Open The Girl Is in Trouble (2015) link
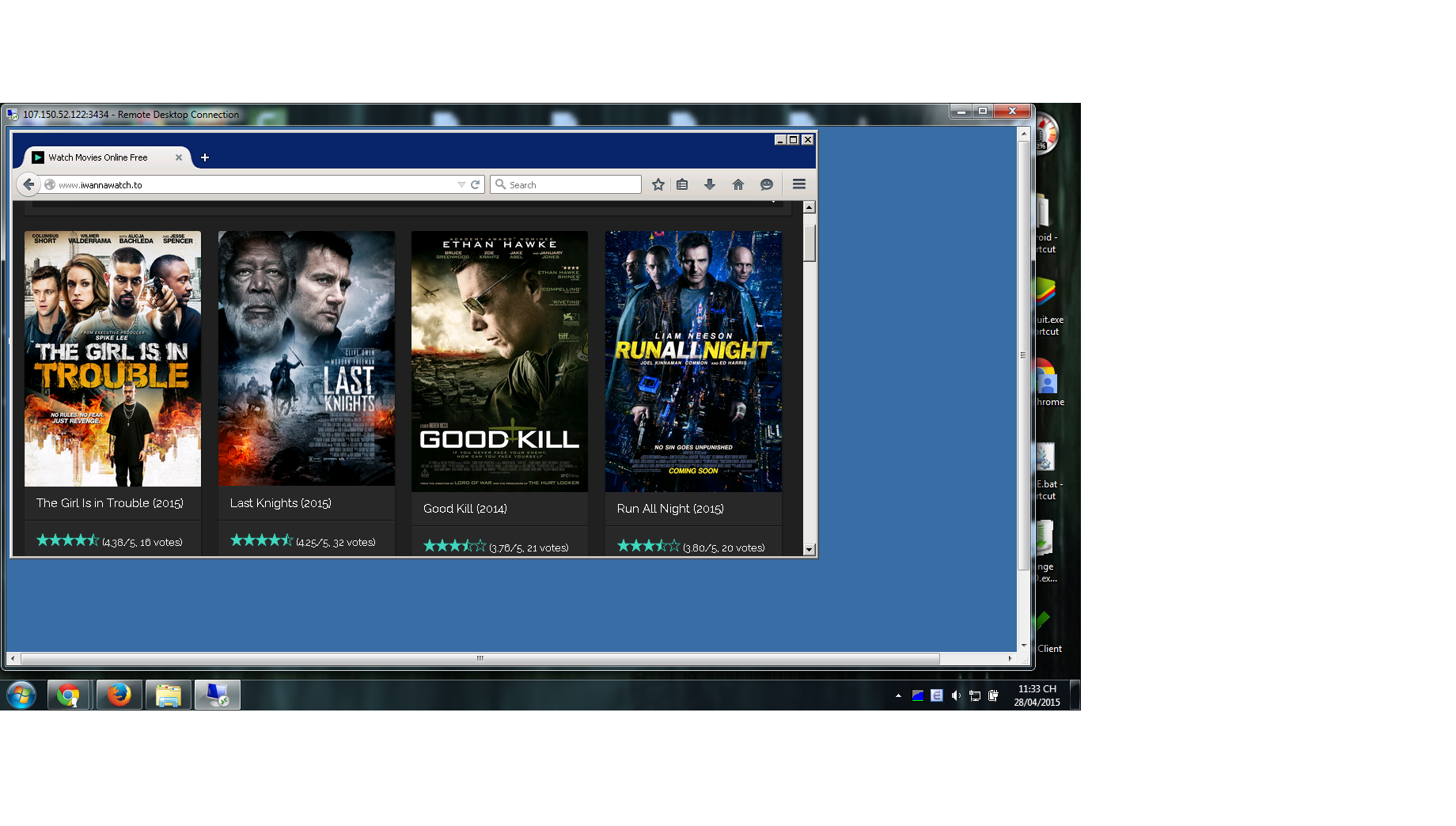Viewport: 1456px width, 826px height. [110, 503]
